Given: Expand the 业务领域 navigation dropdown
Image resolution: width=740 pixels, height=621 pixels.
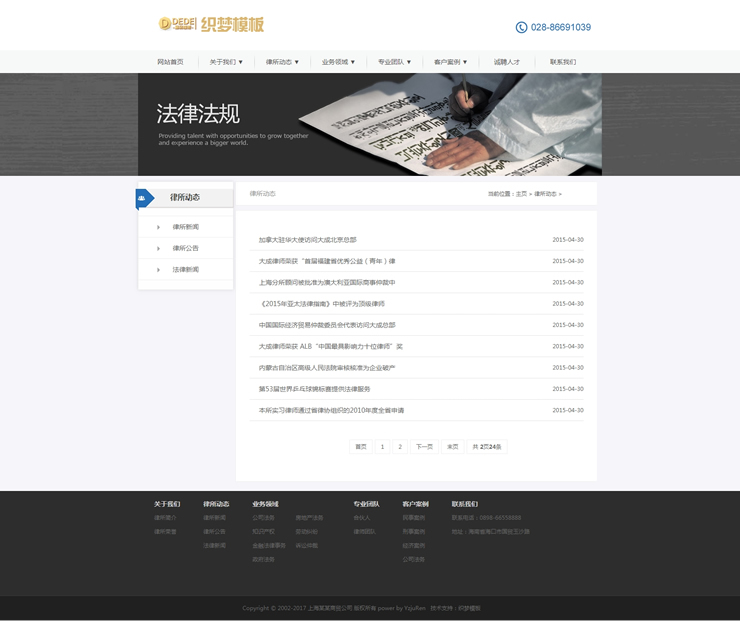Looking at the screenshot, I should 338,62.
